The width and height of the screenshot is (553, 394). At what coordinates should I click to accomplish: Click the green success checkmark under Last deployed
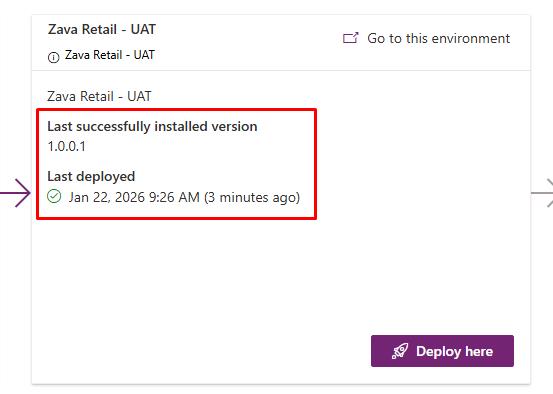pos(54,196)
